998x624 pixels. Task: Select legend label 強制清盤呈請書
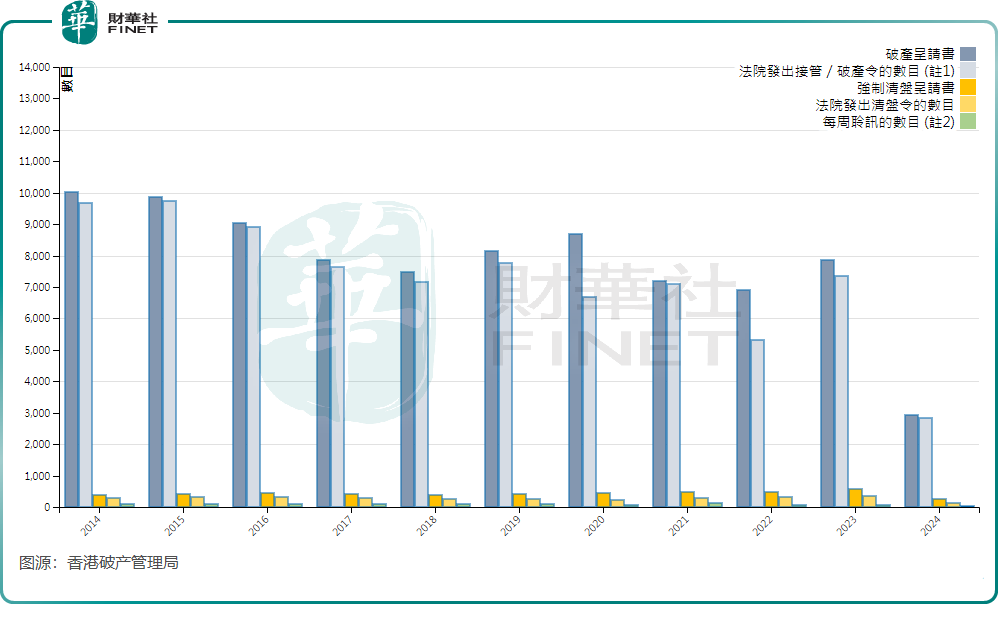[x=905, y=88]
